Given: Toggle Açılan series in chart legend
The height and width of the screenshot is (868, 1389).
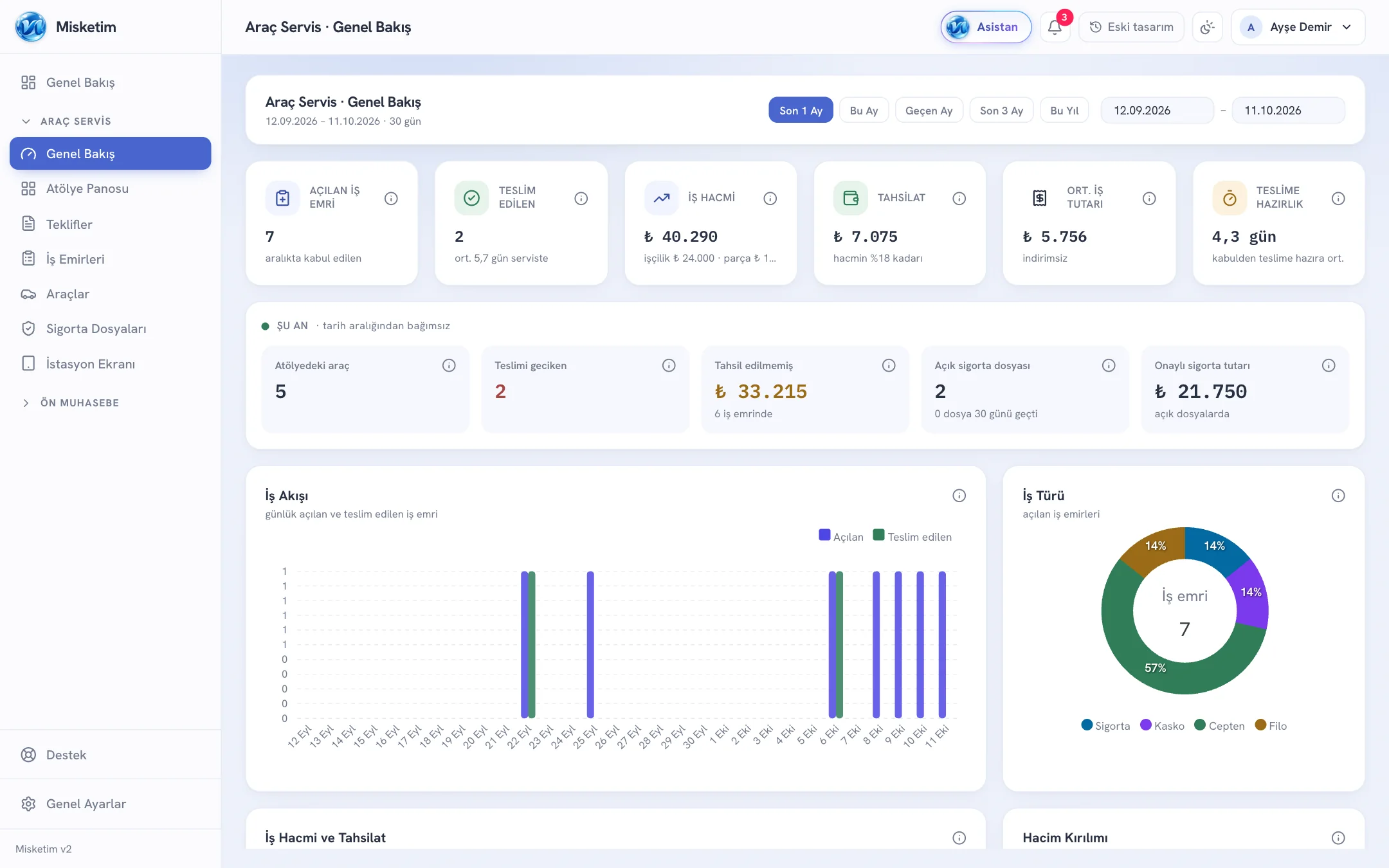Looking at the screenshot, I should tap(841, 536).
